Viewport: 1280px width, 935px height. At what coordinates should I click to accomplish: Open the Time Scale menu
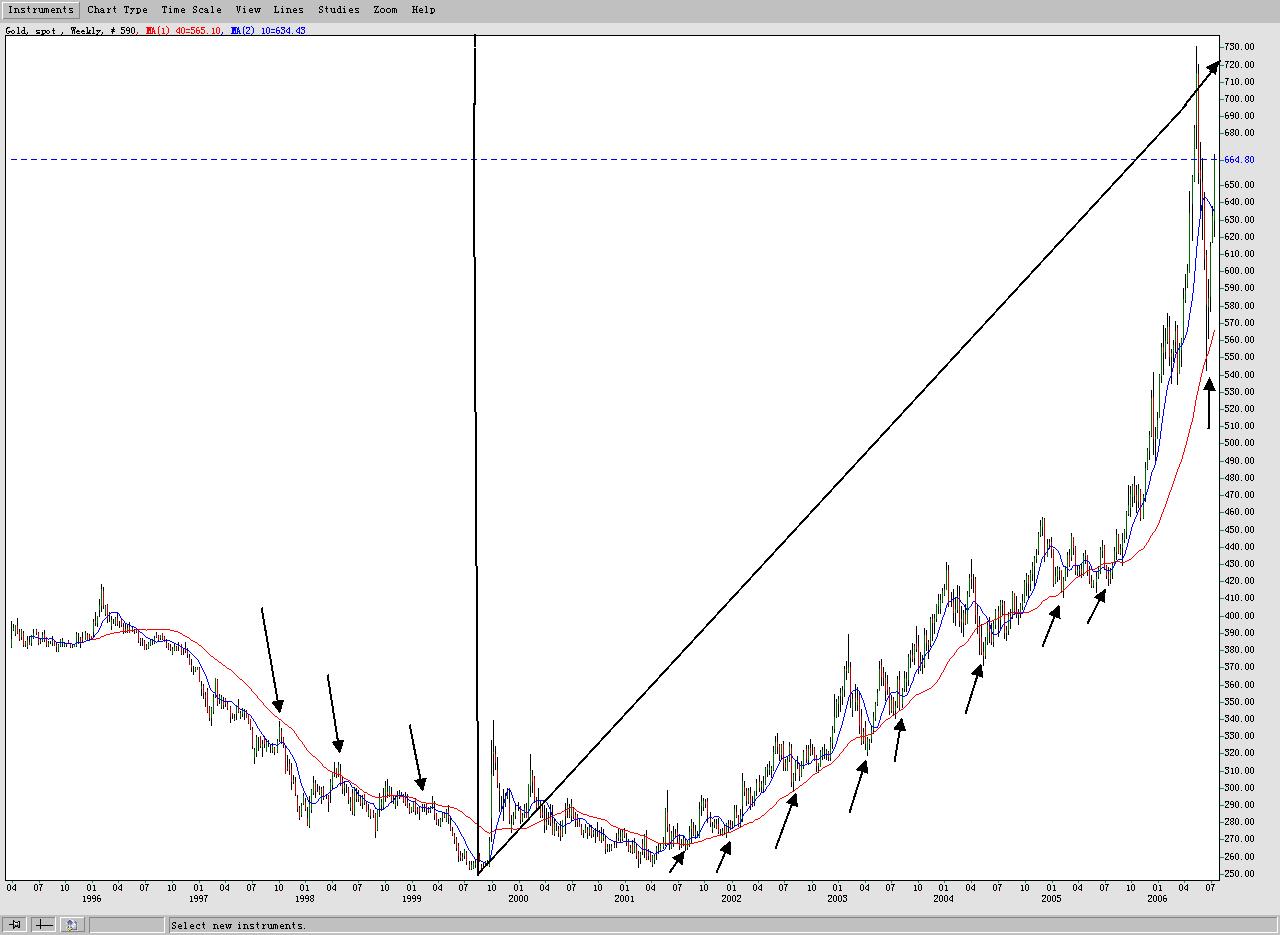pos(191,10)
